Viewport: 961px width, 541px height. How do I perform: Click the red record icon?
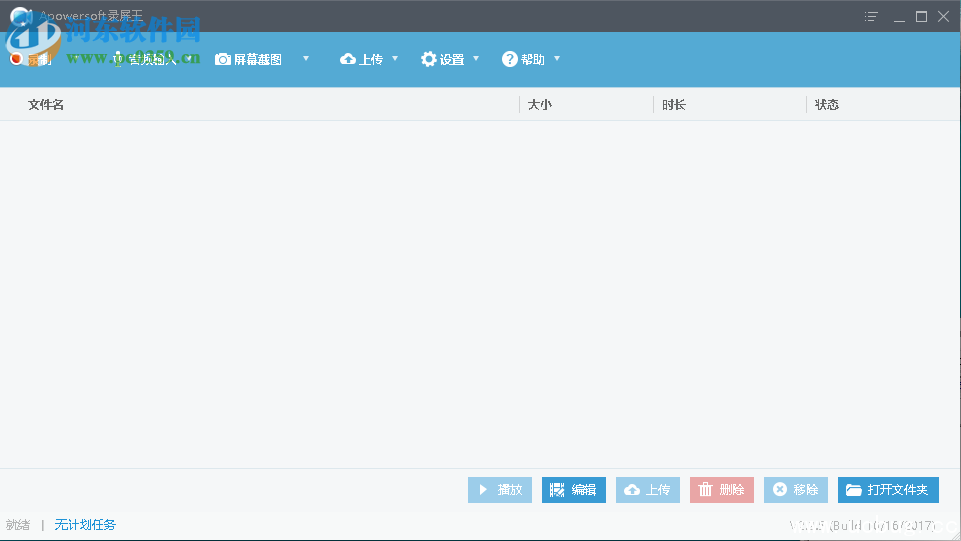click(x=16, y=59)
